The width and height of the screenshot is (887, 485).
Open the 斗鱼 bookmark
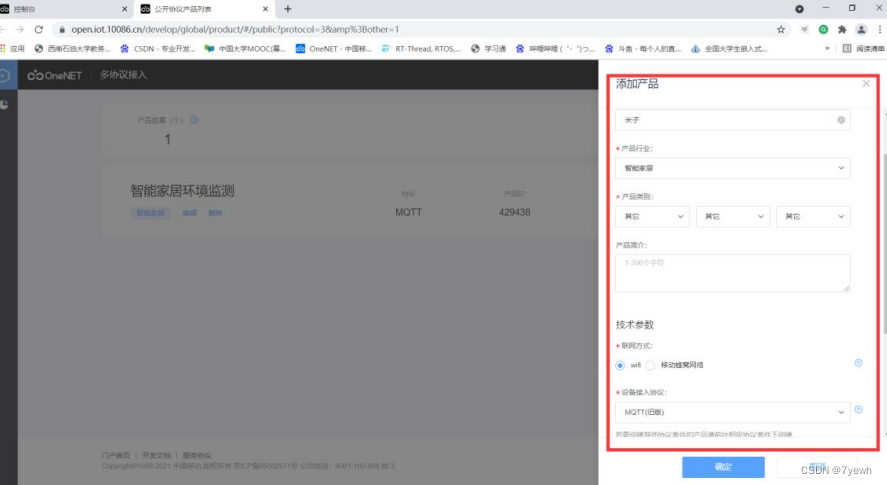643,49
